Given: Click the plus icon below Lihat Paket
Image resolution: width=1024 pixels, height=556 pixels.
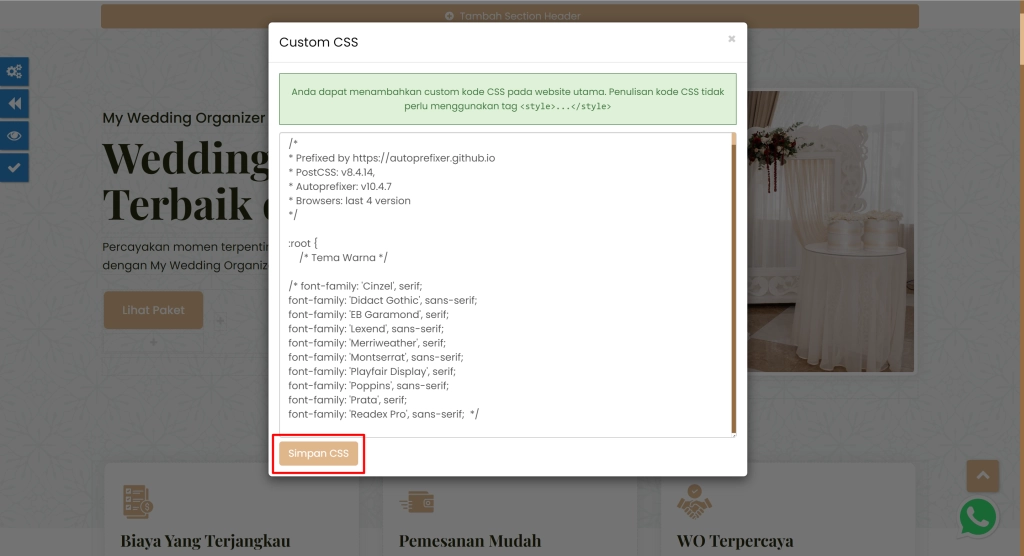Looking at the screenshot, I should tap(153, 342).
